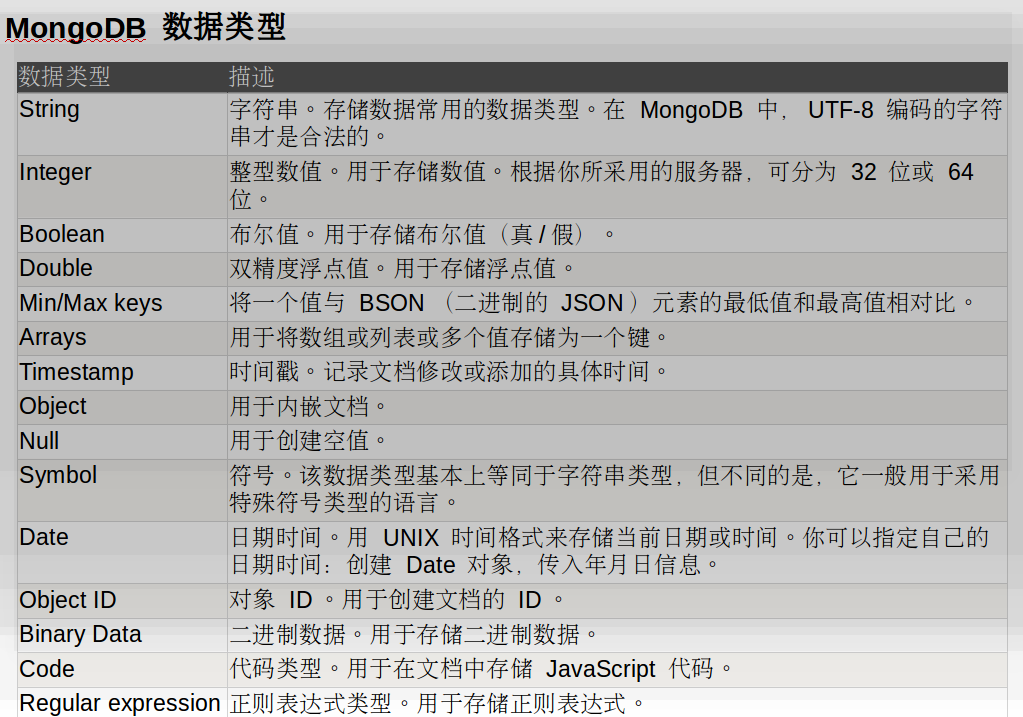This screenshot has height=717, width=1023.
Task: Click the 'Object' cell with description '用于内嵌文档'
Action: 122,407
